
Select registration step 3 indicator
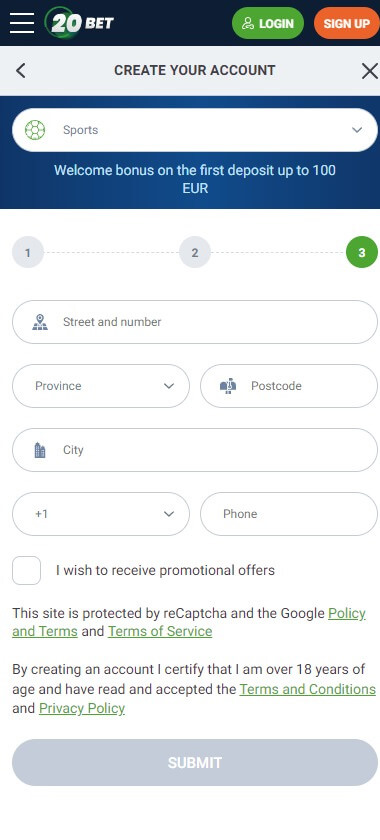pyautogui.click(x=362, y=252)
